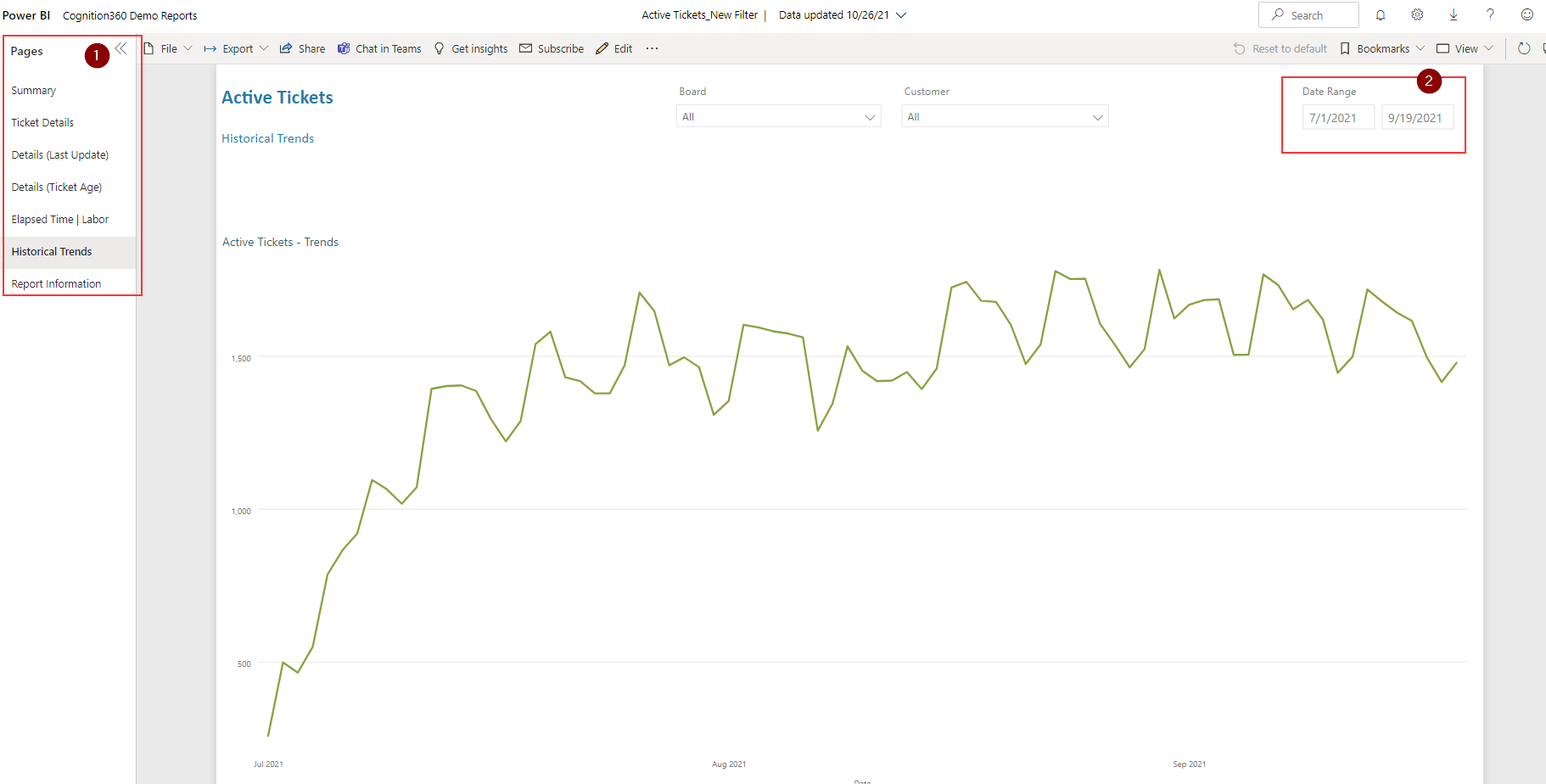Open the Power BI settings gear

(1417, 14)
